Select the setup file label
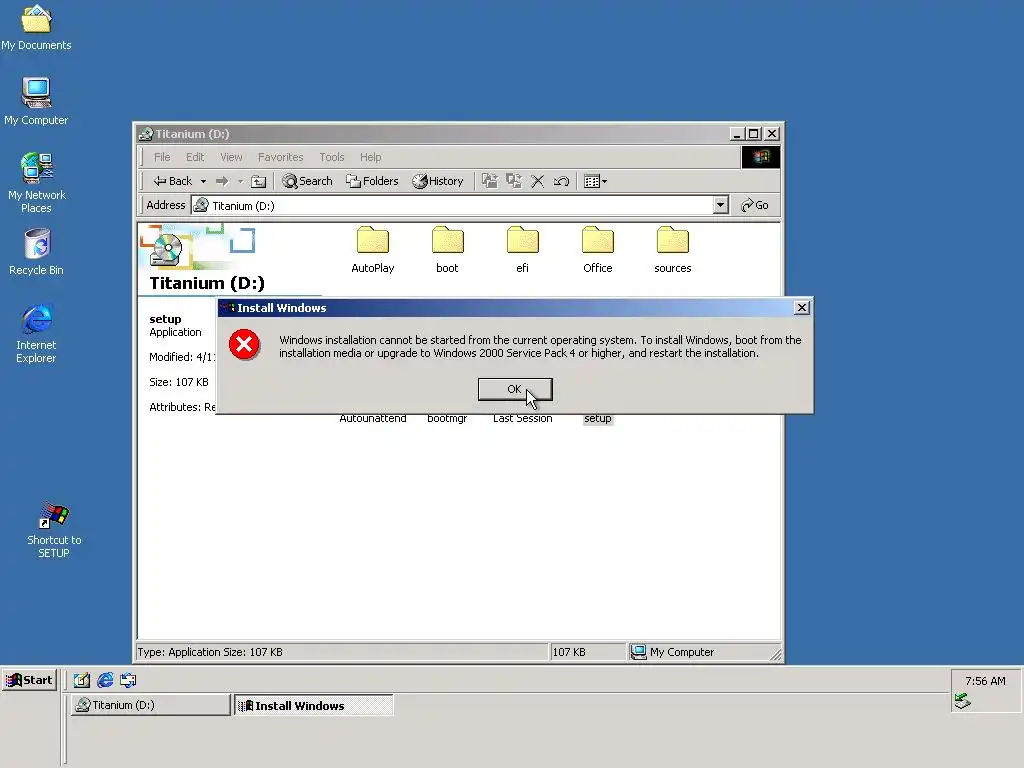The height and width of the screenshot is (768, 1024). 598,419
